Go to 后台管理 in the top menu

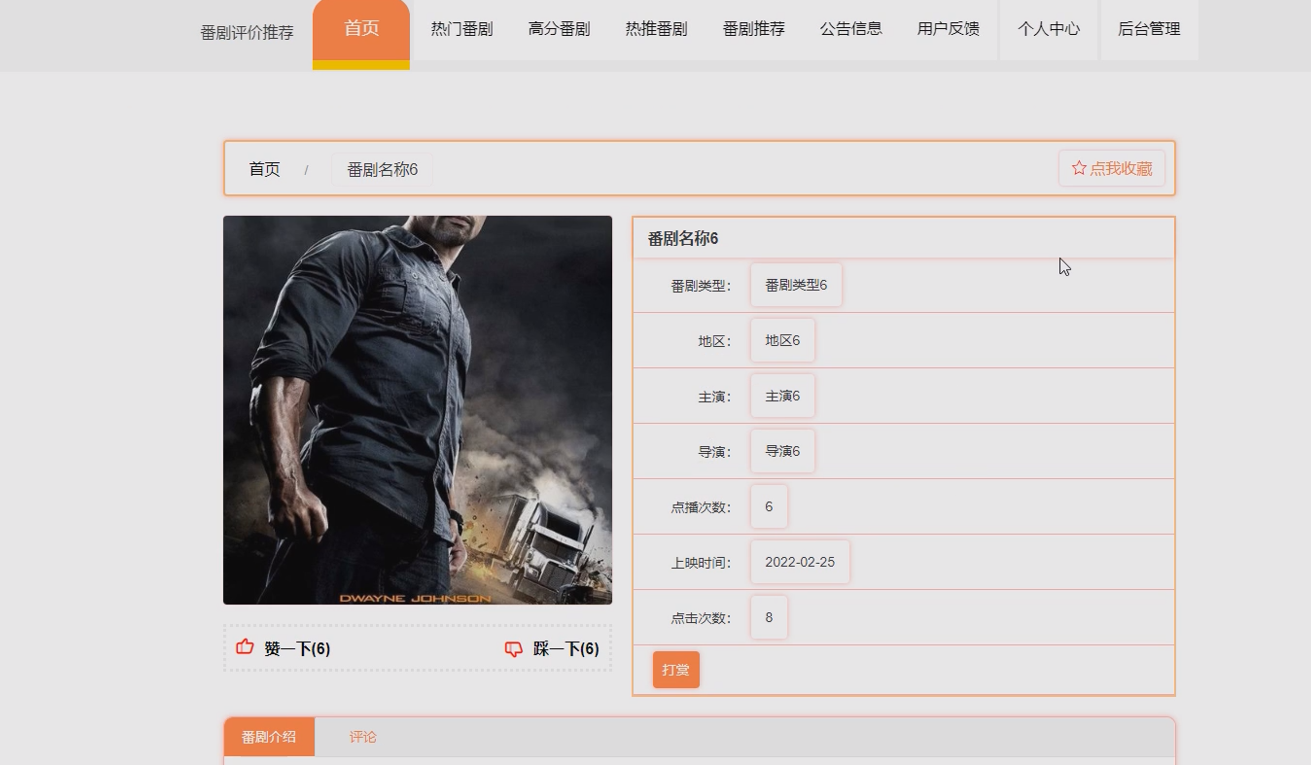(1149, 29)
